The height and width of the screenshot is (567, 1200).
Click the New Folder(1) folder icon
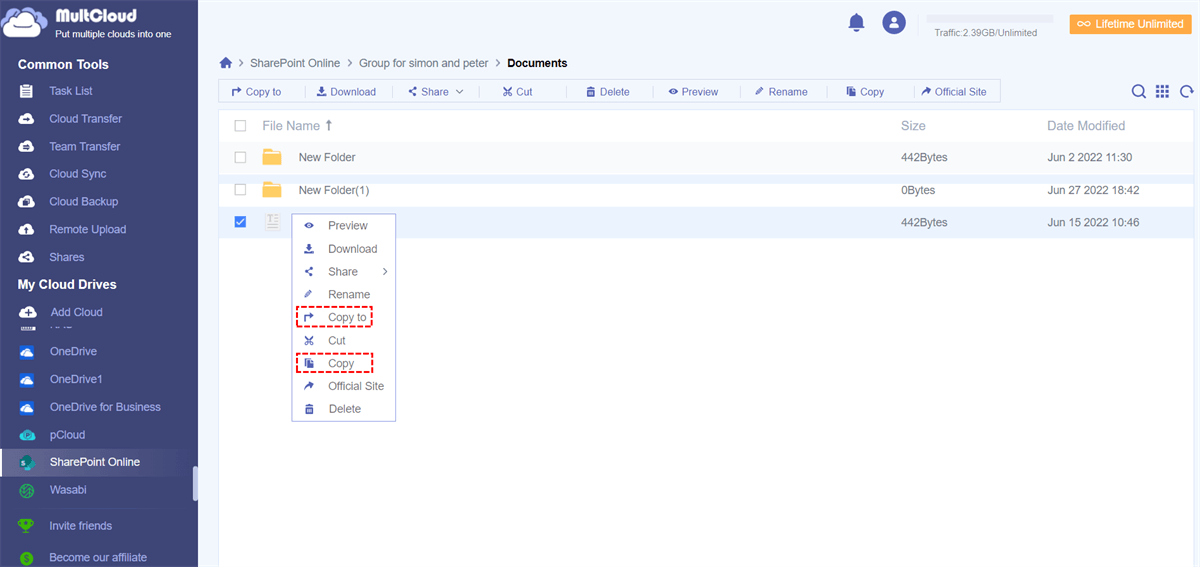coord(272,190)
